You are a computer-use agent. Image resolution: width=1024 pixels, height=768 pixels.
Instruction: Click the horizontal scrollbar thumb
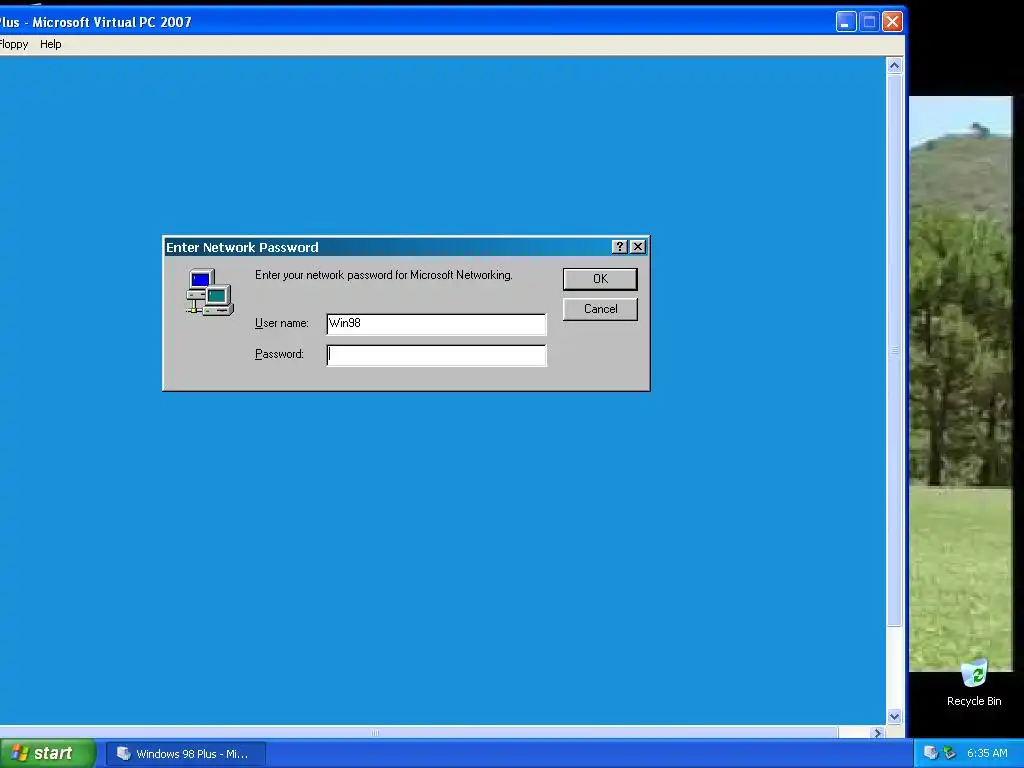418,733
